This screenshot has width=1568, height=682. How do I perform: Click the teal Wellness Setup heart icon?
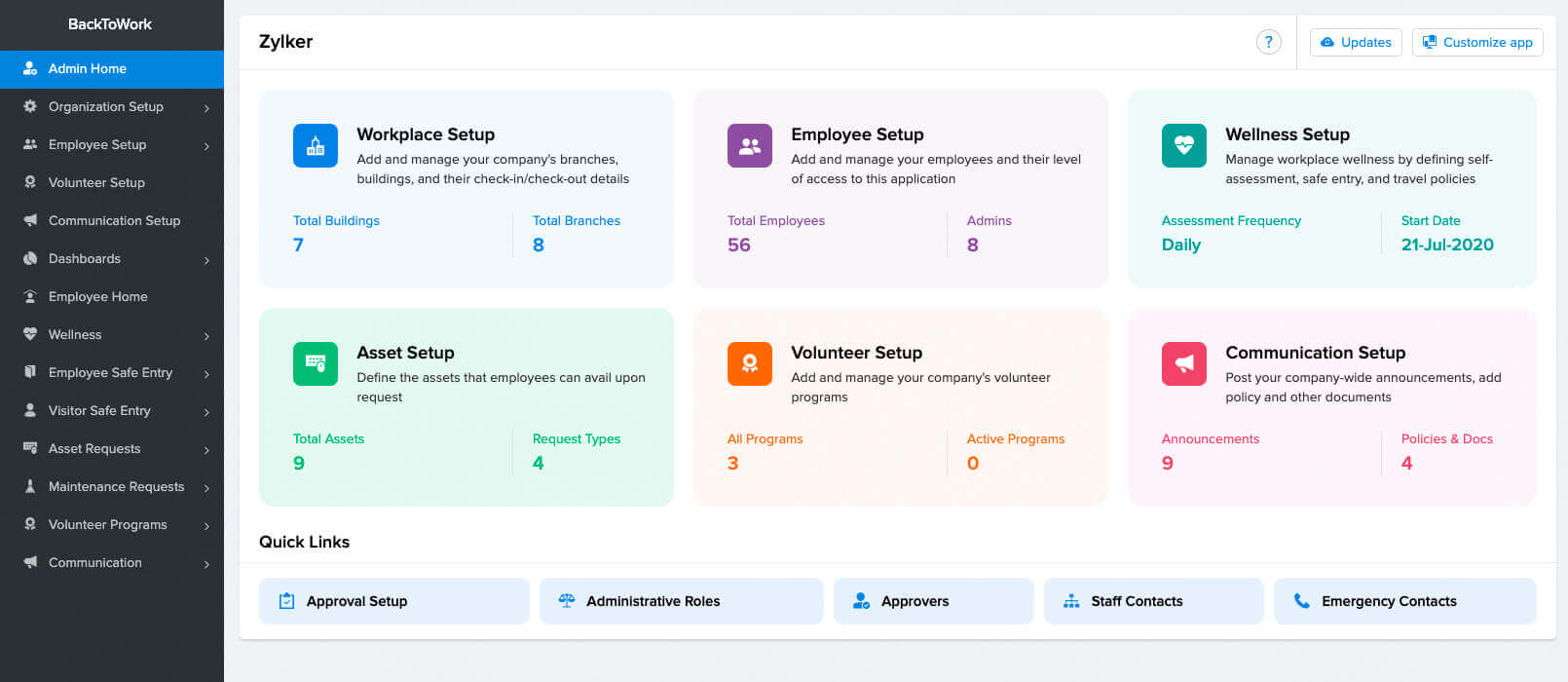(1183, 146)
